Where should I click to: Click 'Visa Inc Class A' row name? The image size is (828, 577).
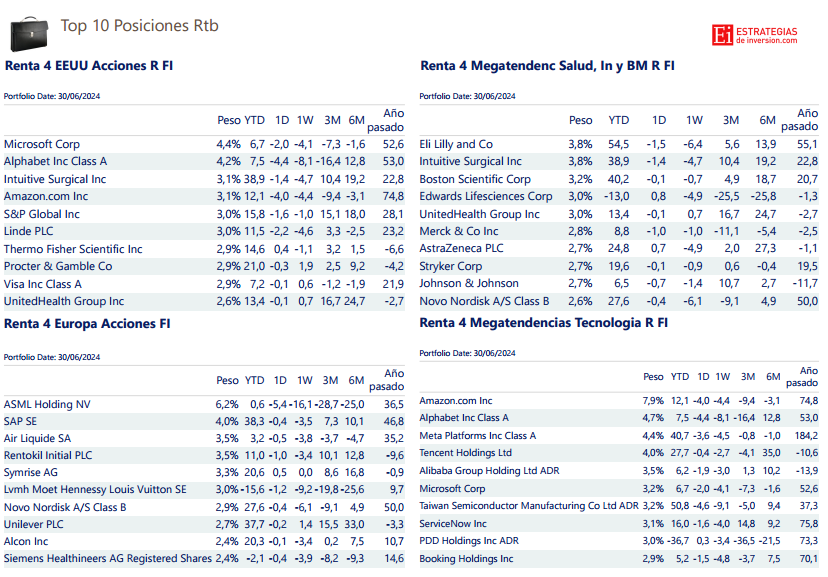click(43, 284)
